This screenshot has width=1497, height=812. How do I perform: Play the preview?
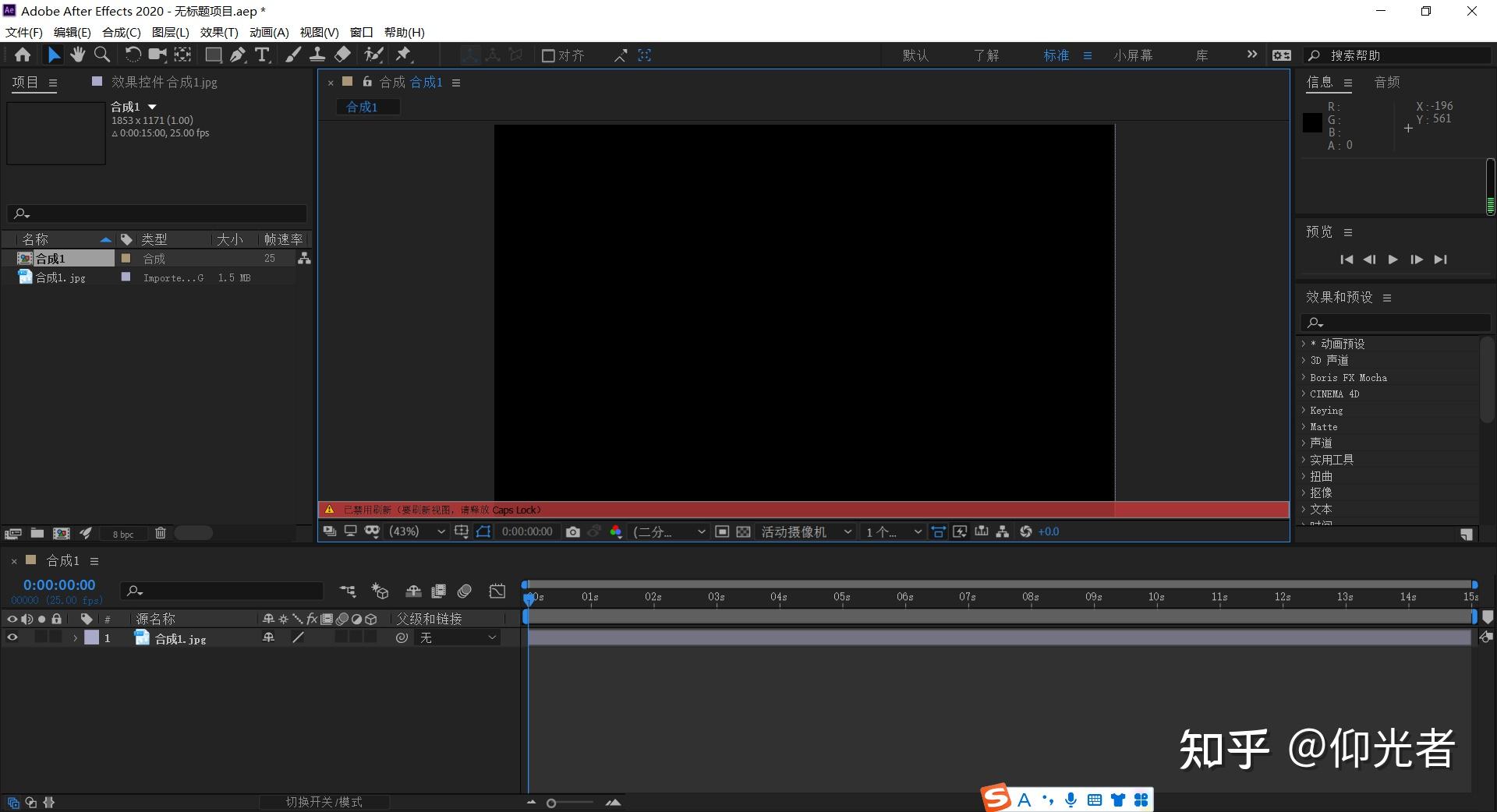pos(1393,259)
